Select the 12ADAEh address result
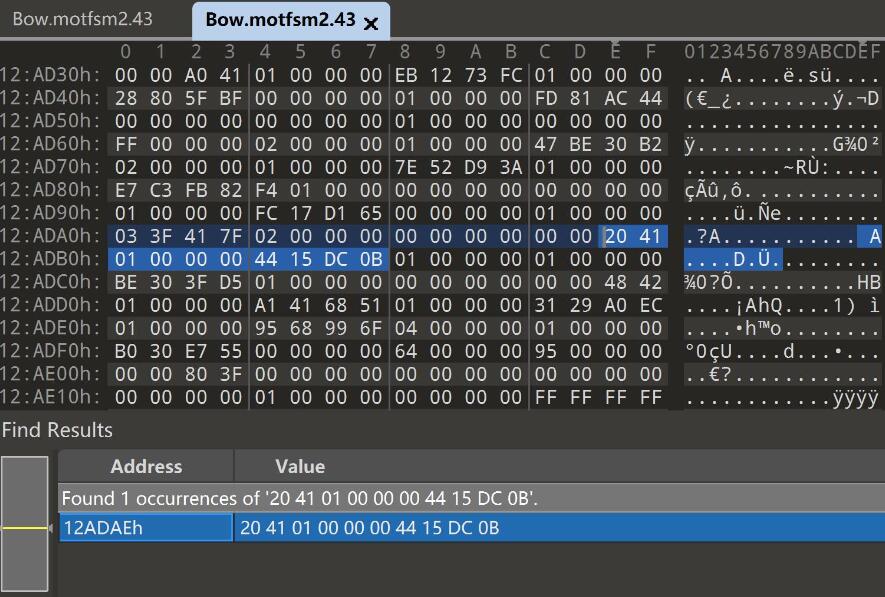 click(x=146, y=528)
